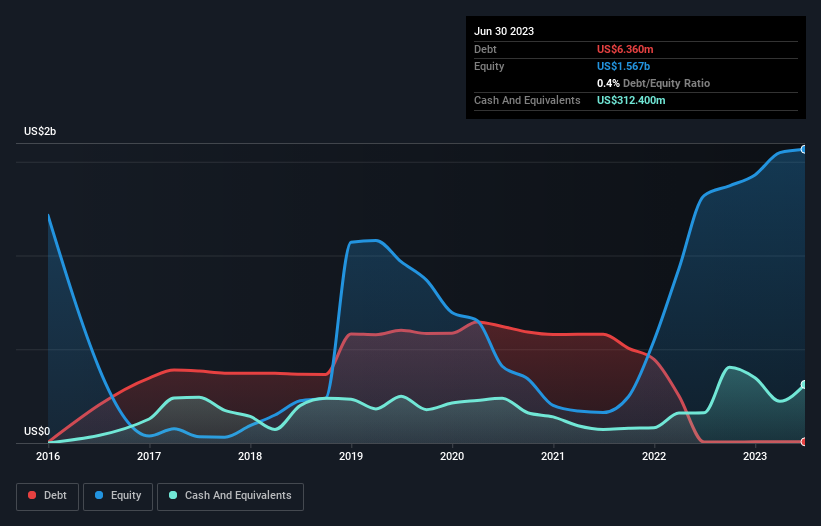Viewport: 821px width, 526px height.
Task: Click the blue Equity legend dot
Action: point(99,495)
